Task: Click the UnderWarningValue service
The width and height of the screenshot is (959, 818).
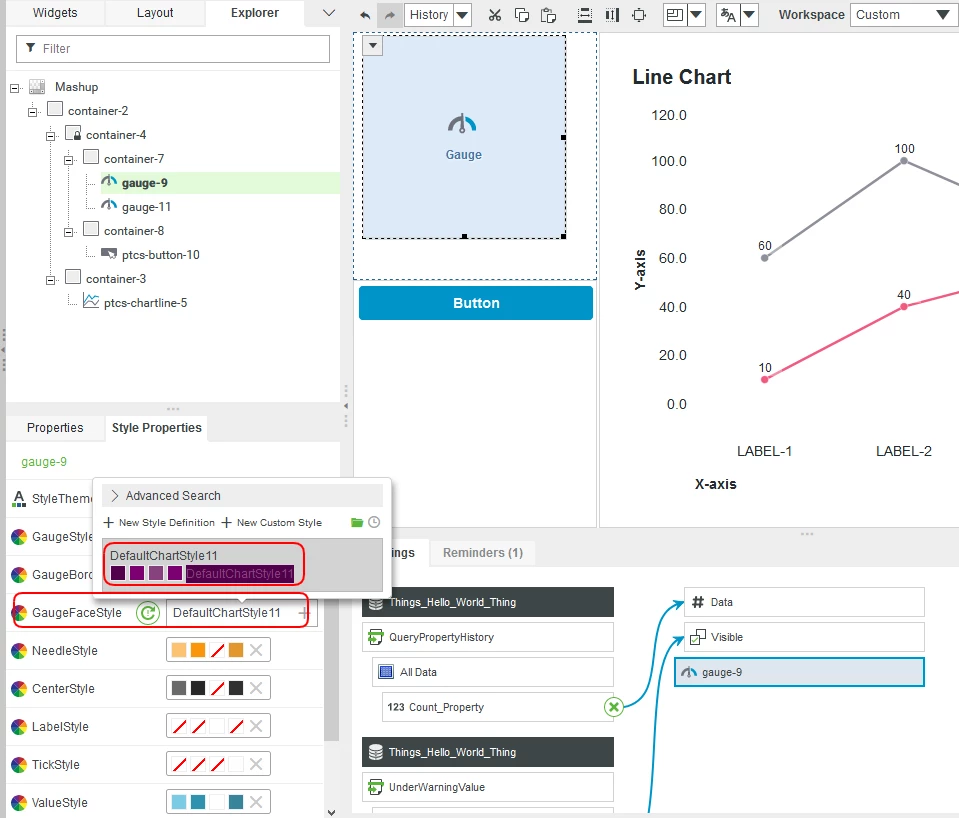Action: [x=488, y=787]
